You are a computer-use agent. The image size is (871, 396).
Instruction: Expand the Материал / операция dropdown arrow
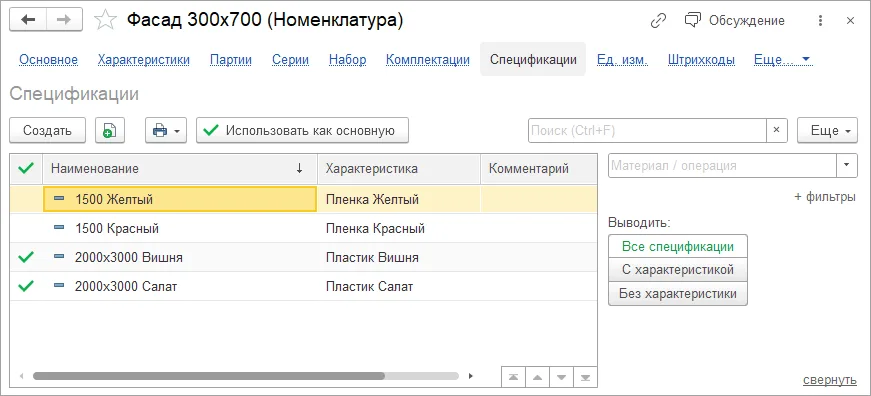pyautogui.click(x=847, y=166)
